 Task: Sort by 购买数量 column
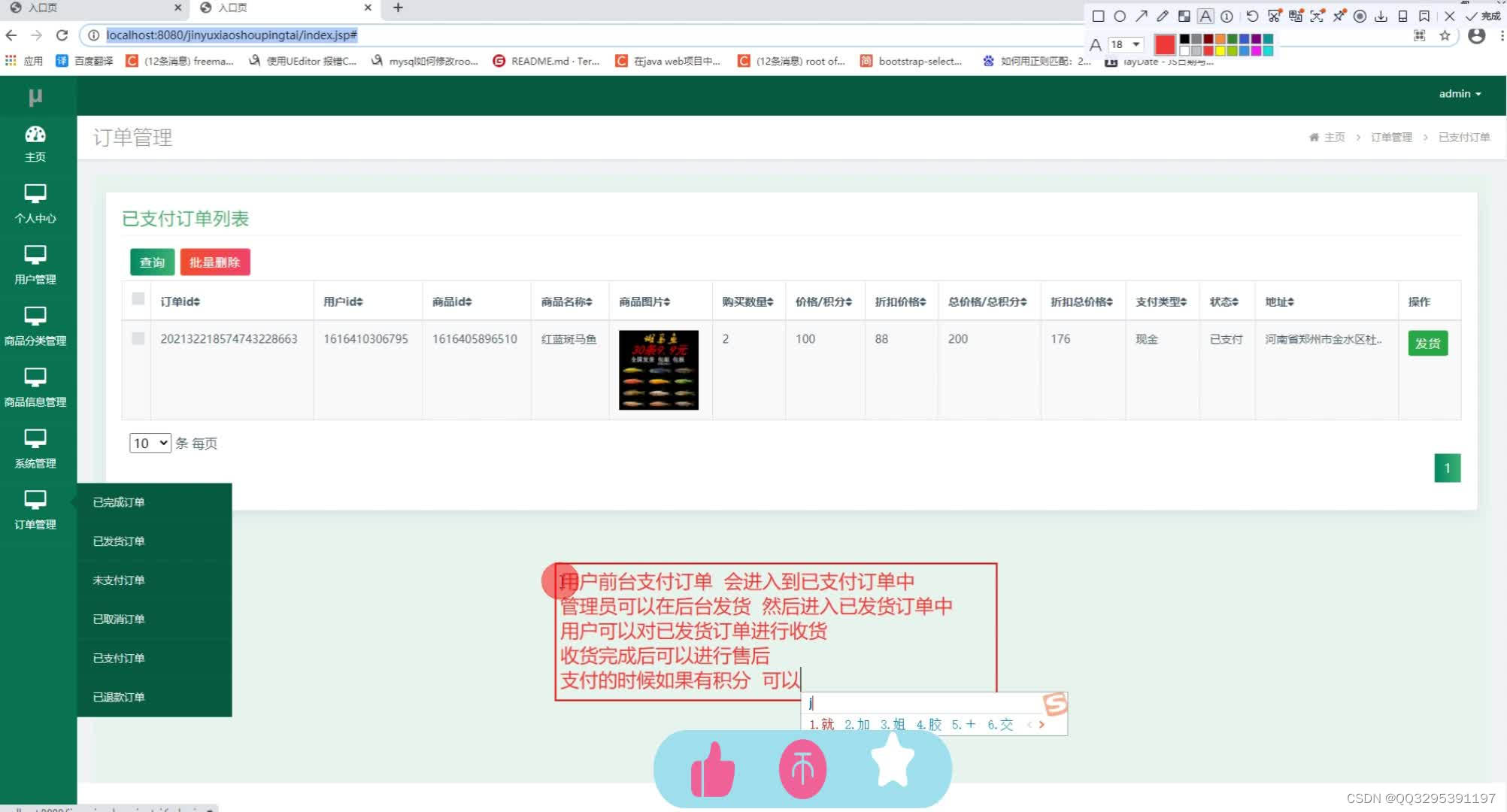coord(747,301)
